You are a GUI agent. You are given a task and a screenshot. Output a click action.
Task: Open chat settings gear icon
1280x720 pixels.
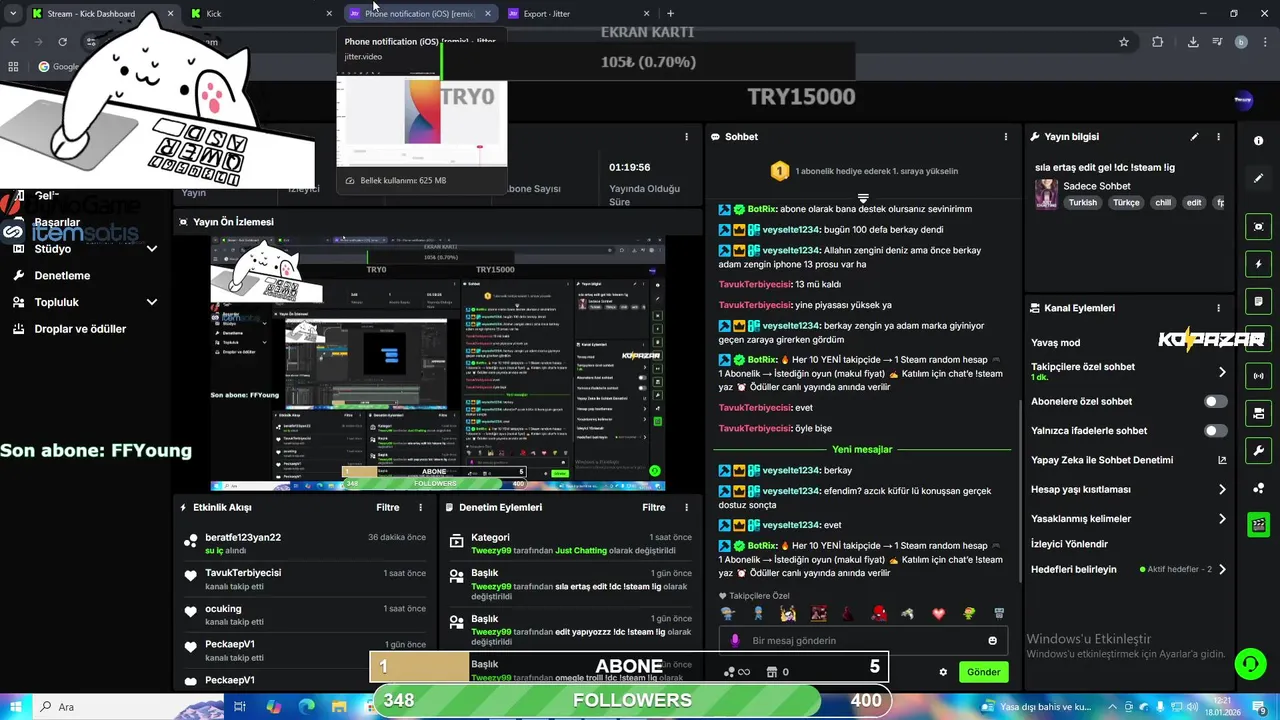[x=943, y=672]
